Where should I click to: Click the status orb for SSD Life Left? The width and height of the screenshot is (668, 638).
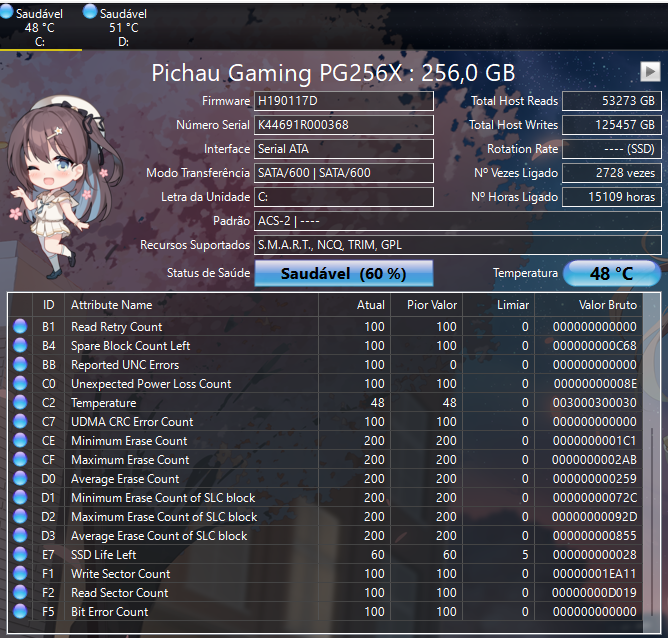pos(20,555)
